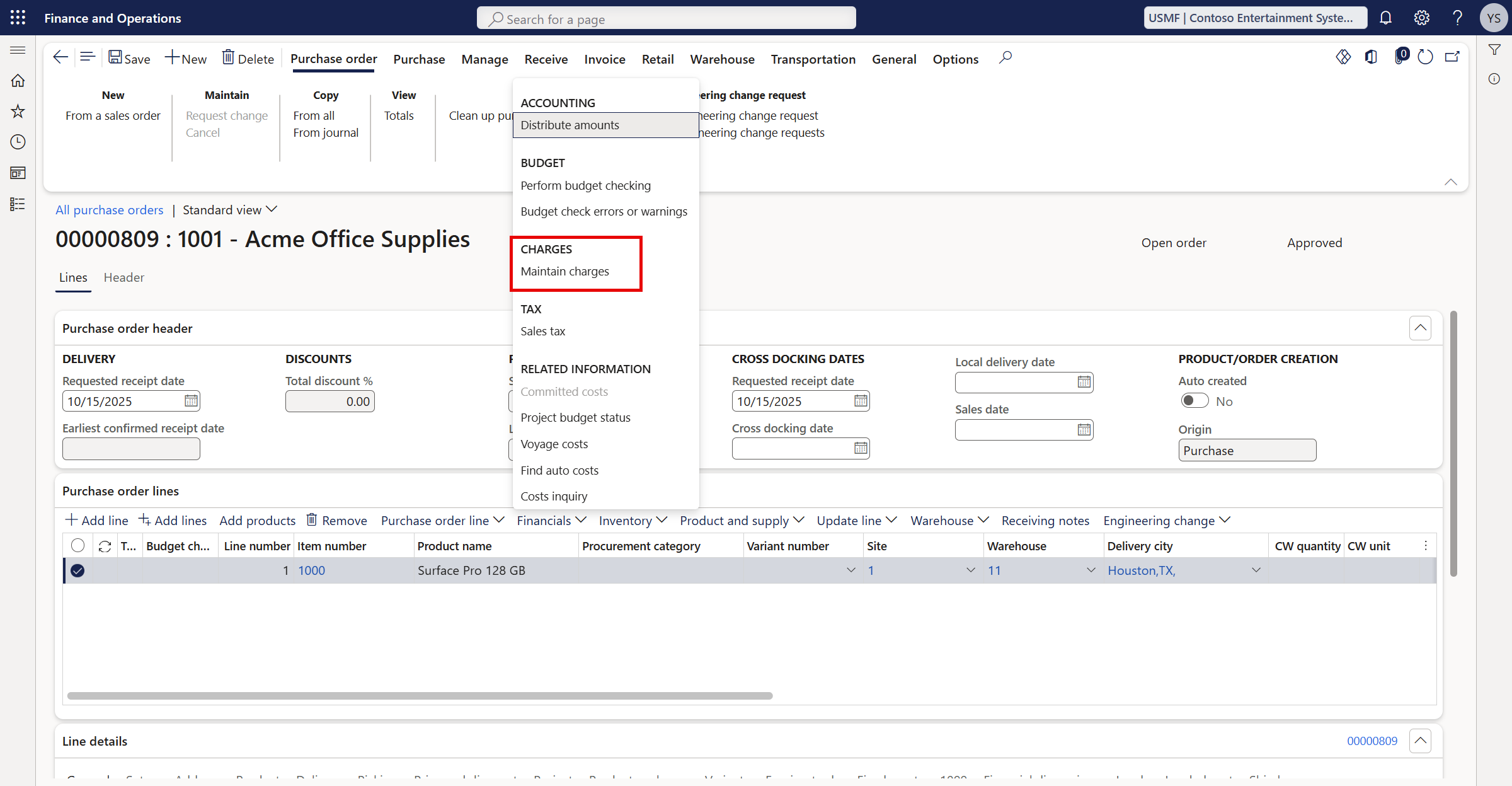1512x786 pixels.
Task: Click the horizontal scrollbar of lines grid
Action: 420,696
